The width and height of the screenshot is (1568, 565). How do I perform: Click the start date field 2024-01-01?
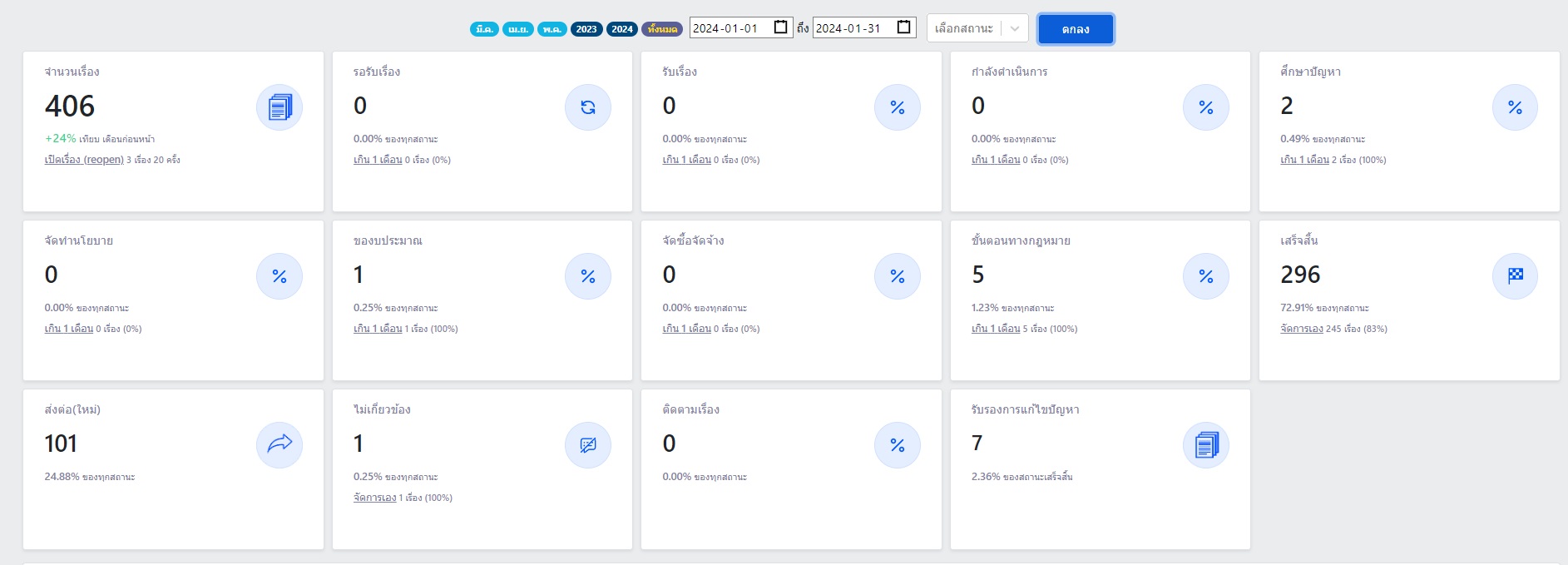726,28
